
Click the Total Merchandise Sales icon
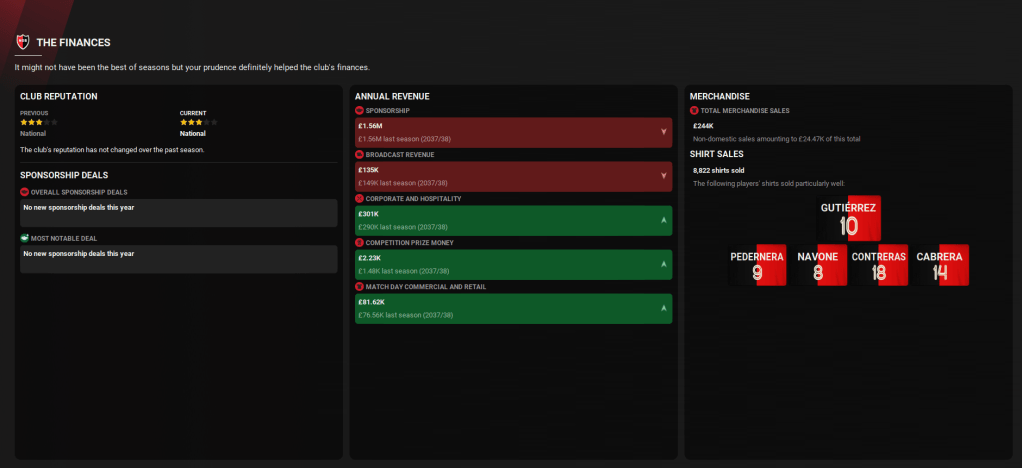(x=694, y=110)
